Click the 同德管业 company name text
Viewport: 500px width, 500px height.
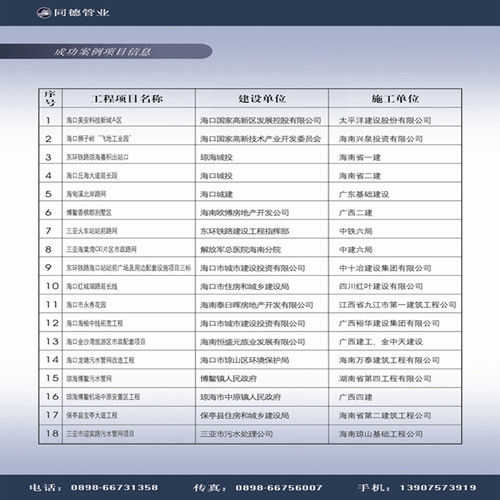tap(81, 13)
